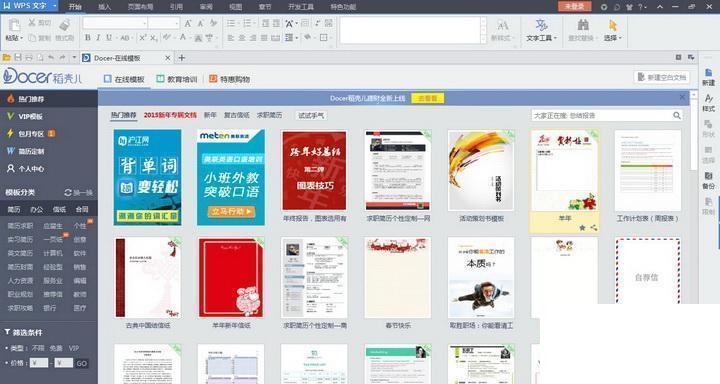Click the skin shirt icon in title bar

tap(629, 7)
